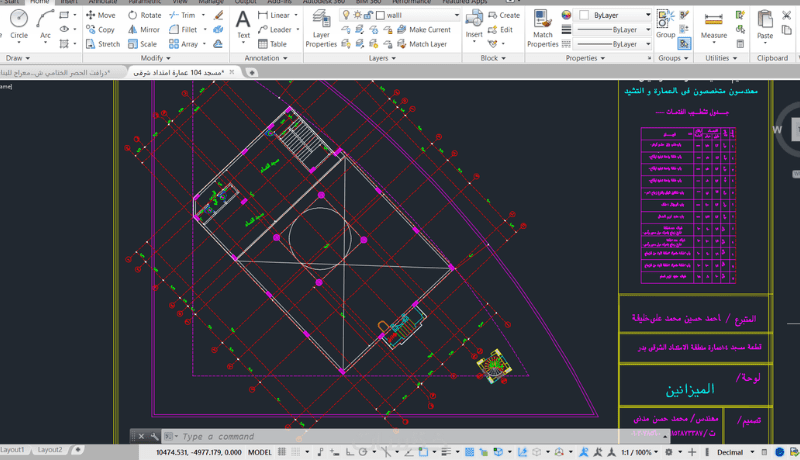Toggle lineweight display in status bar
Viewport: 800px width, 460px height.
(446, 452)
